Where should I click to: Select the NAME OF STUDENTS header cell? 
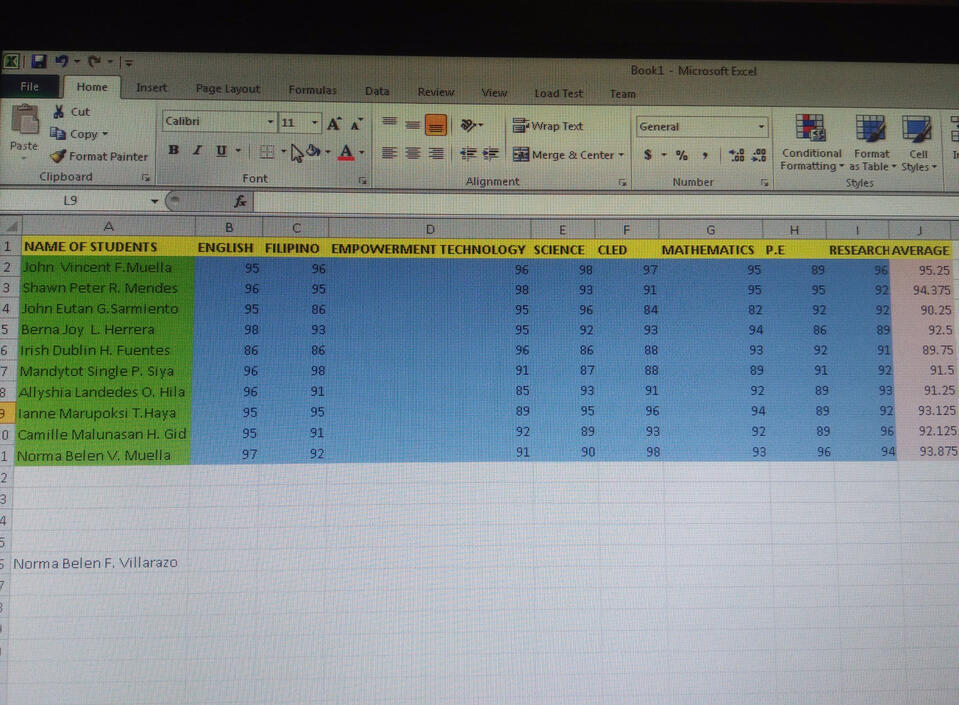pos(108,246)
